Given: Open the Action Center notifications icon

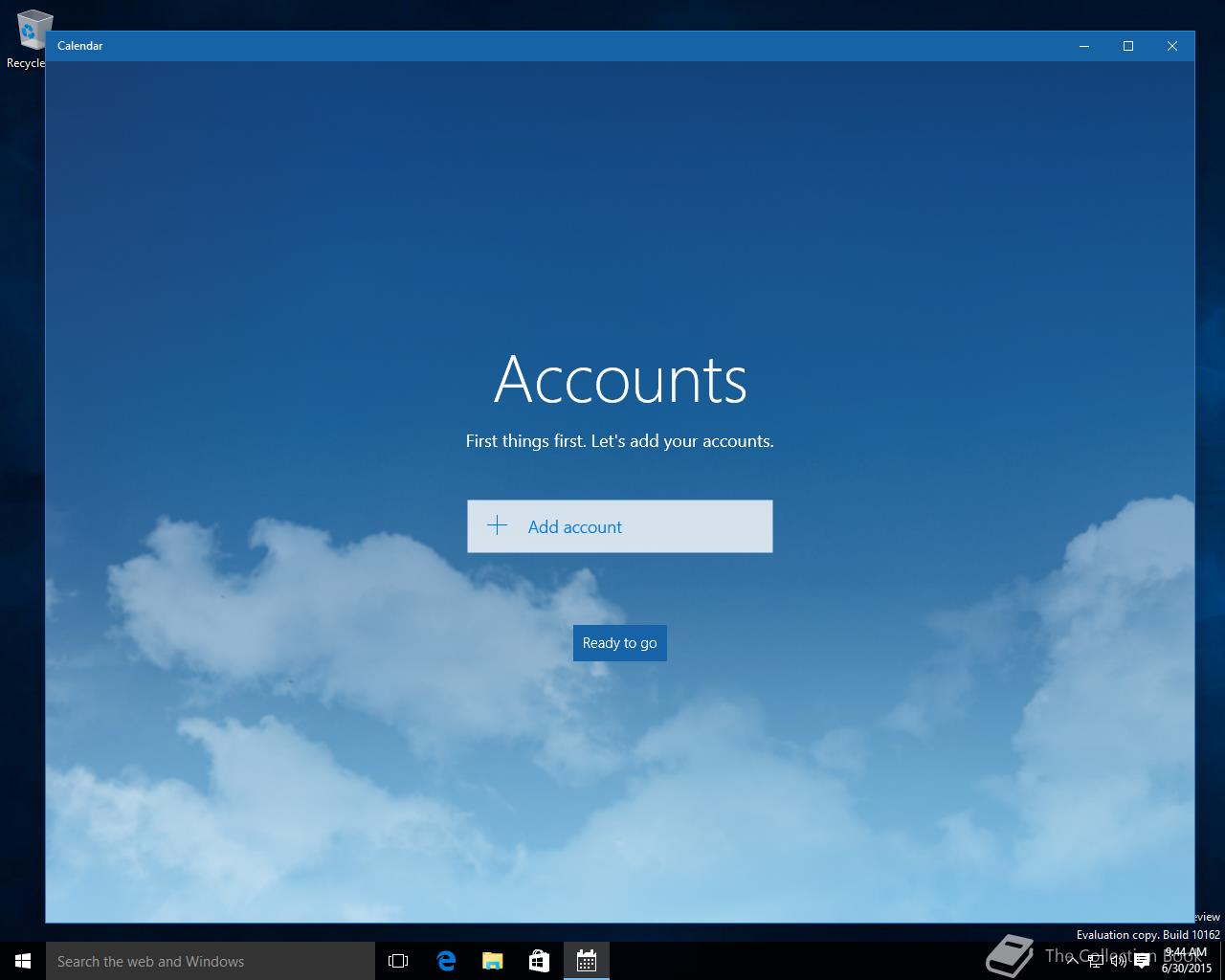Looking at the screenshot, I should click(1142, 962).
